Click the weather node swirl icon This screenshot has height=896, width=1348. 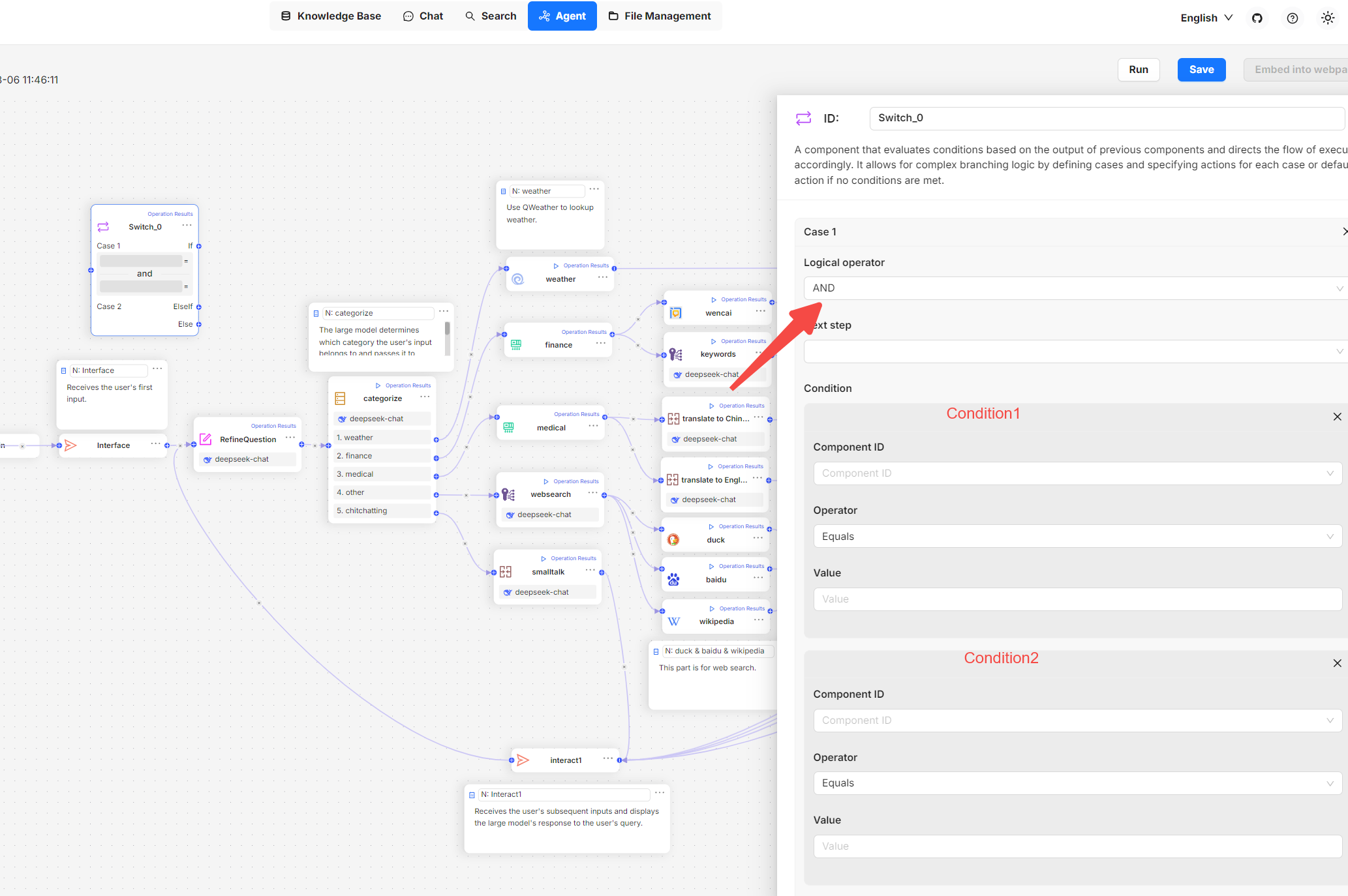517,279
